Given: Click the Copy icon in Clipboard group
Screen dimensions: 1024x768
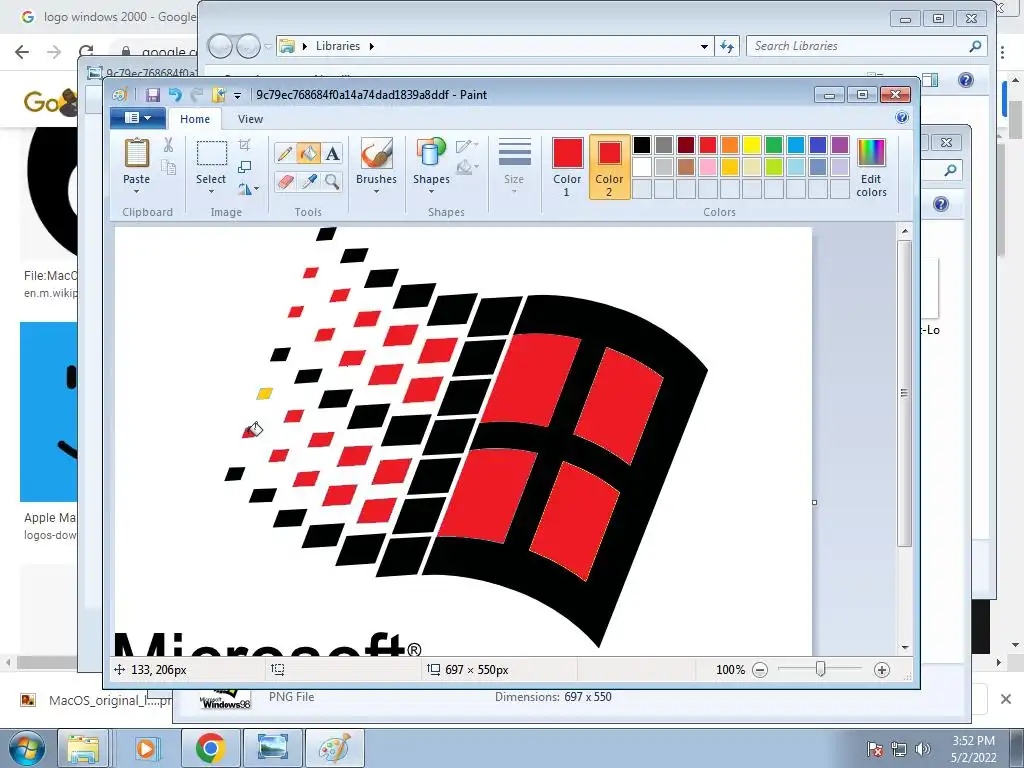Looking at the screenshot, I should (168, 168).
